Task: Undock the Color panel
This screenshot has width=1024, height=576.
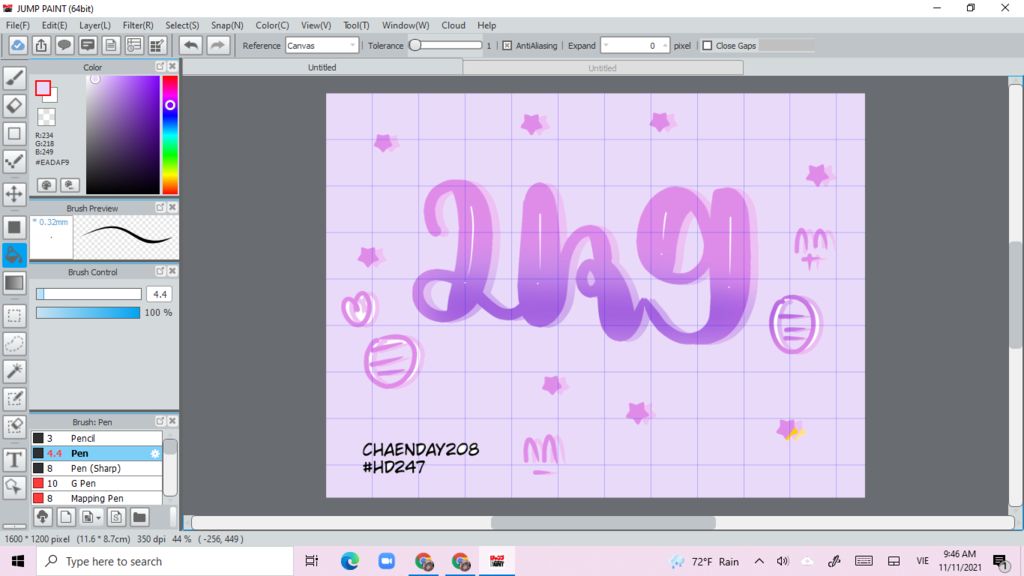Action: coord(160,67)
